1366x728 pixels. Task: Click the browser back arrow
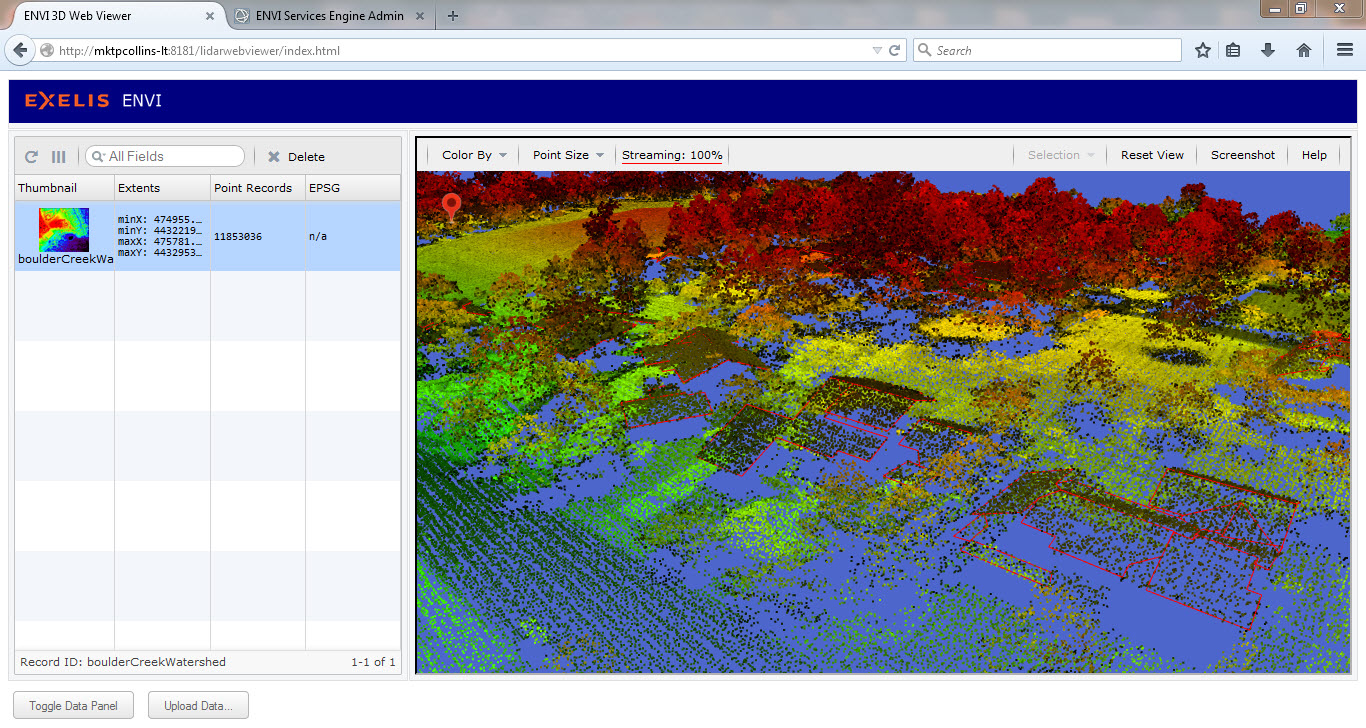tap(21, 50)
